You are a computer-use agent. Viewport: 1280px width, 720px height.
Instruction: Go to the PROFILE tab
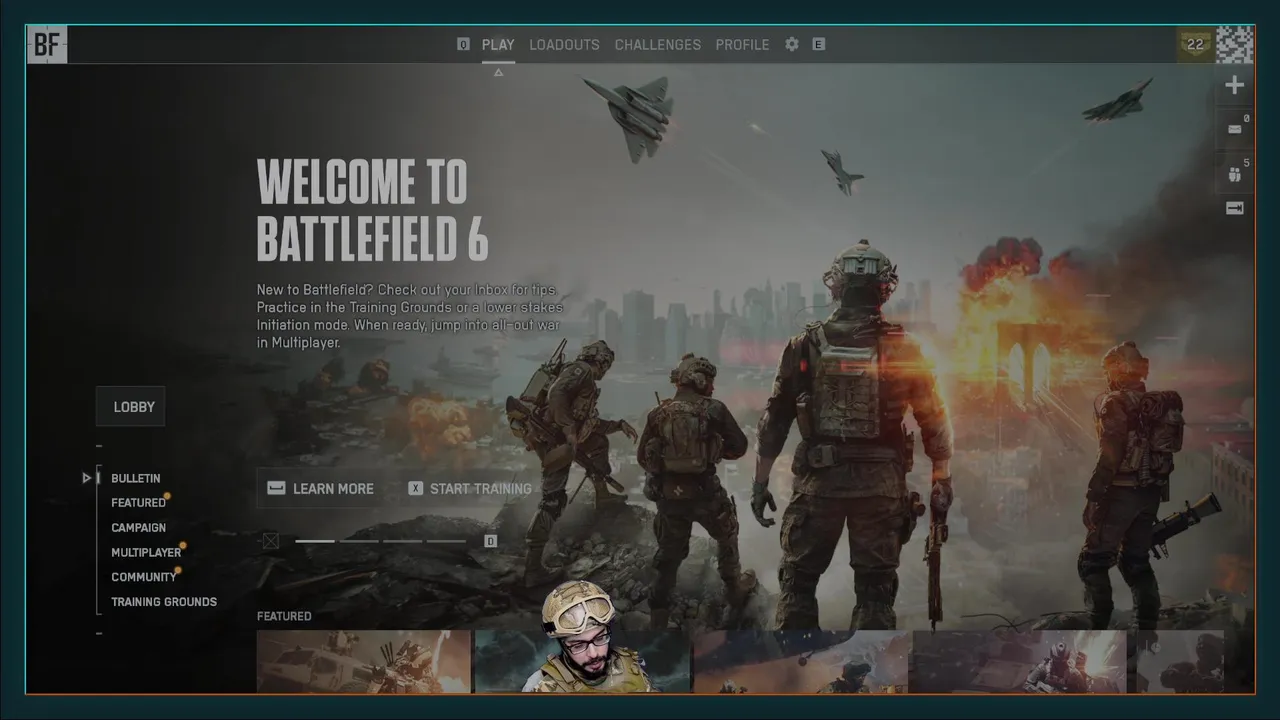click(742, 44)
